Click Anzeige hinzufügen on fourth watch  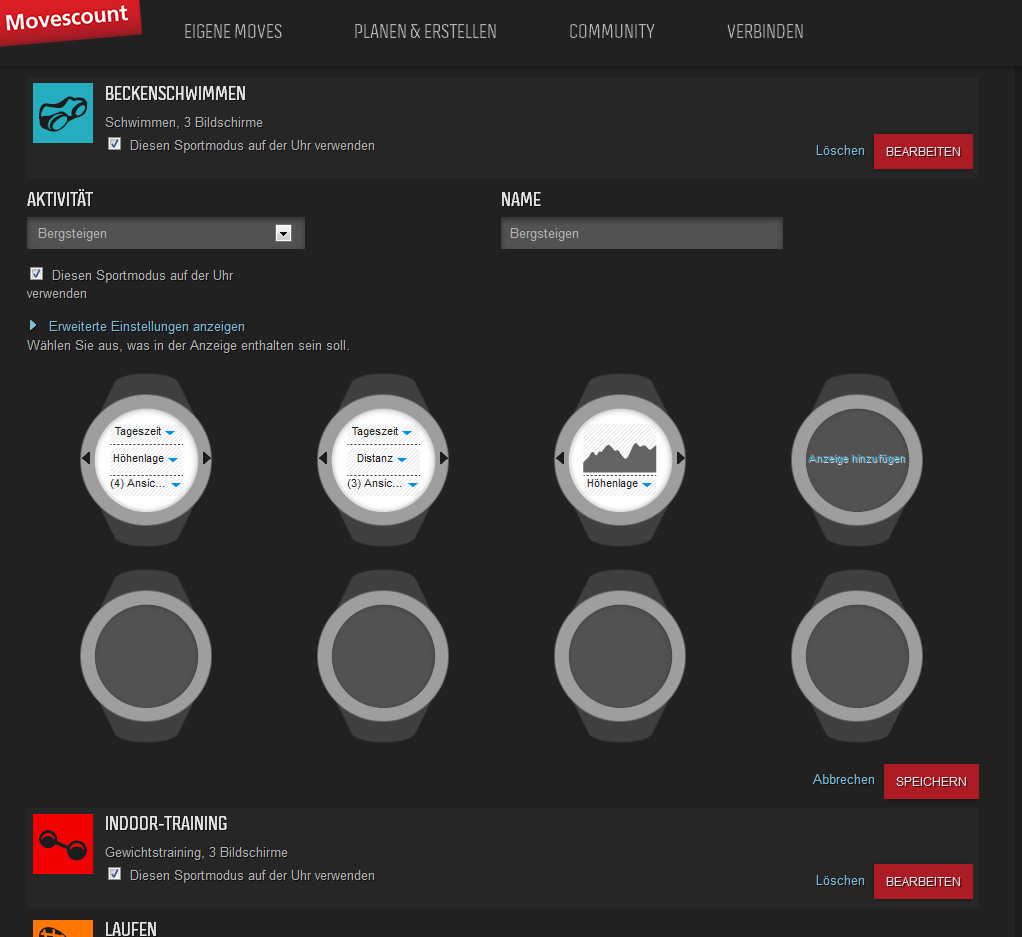click(x=857, y=459)
